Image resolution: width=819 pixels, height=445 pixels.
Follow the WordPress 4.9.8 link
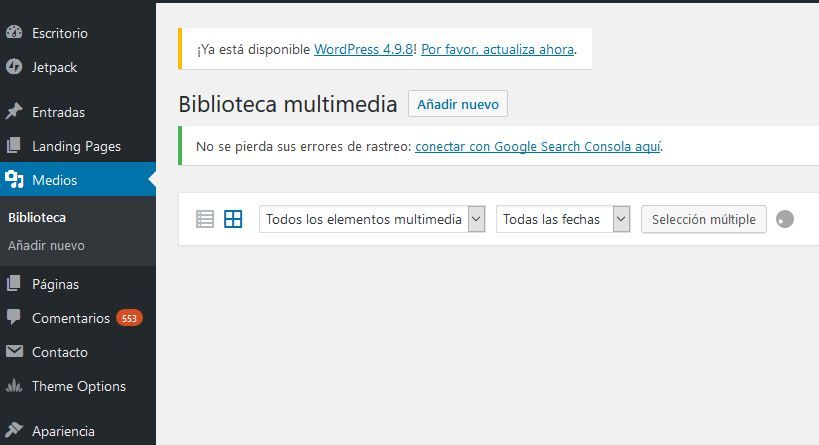click(364, 49)
